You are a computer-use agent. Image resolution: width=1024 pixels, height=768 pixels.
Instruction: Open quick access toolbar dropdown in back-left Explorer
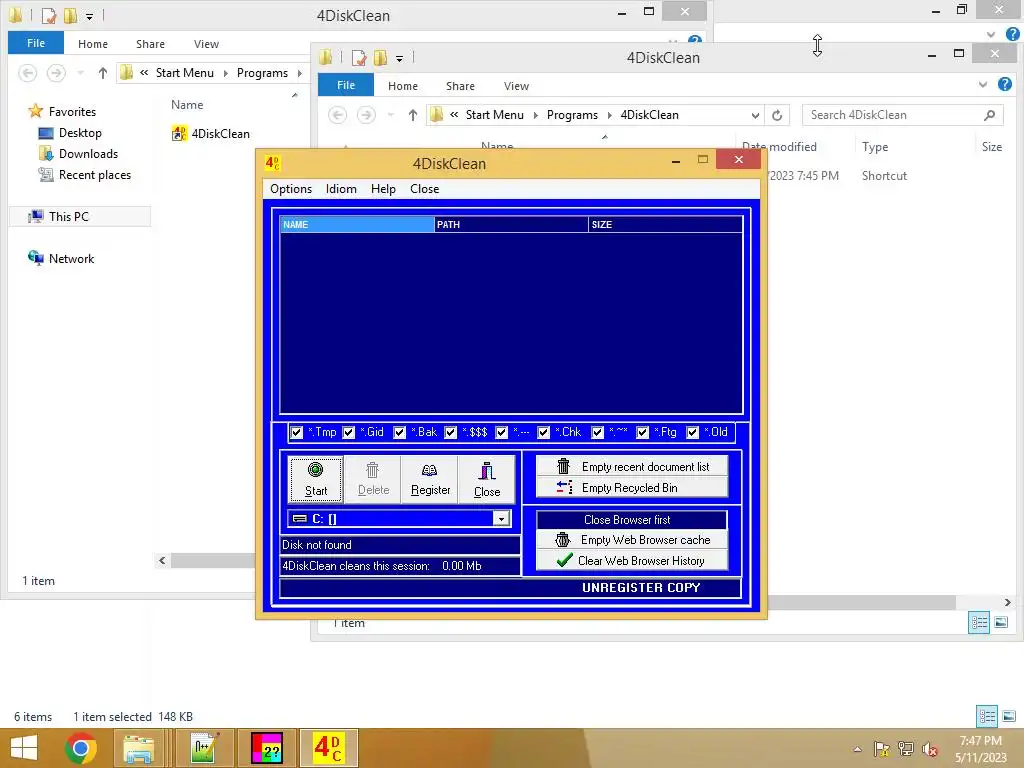click(x=89, y=16)
